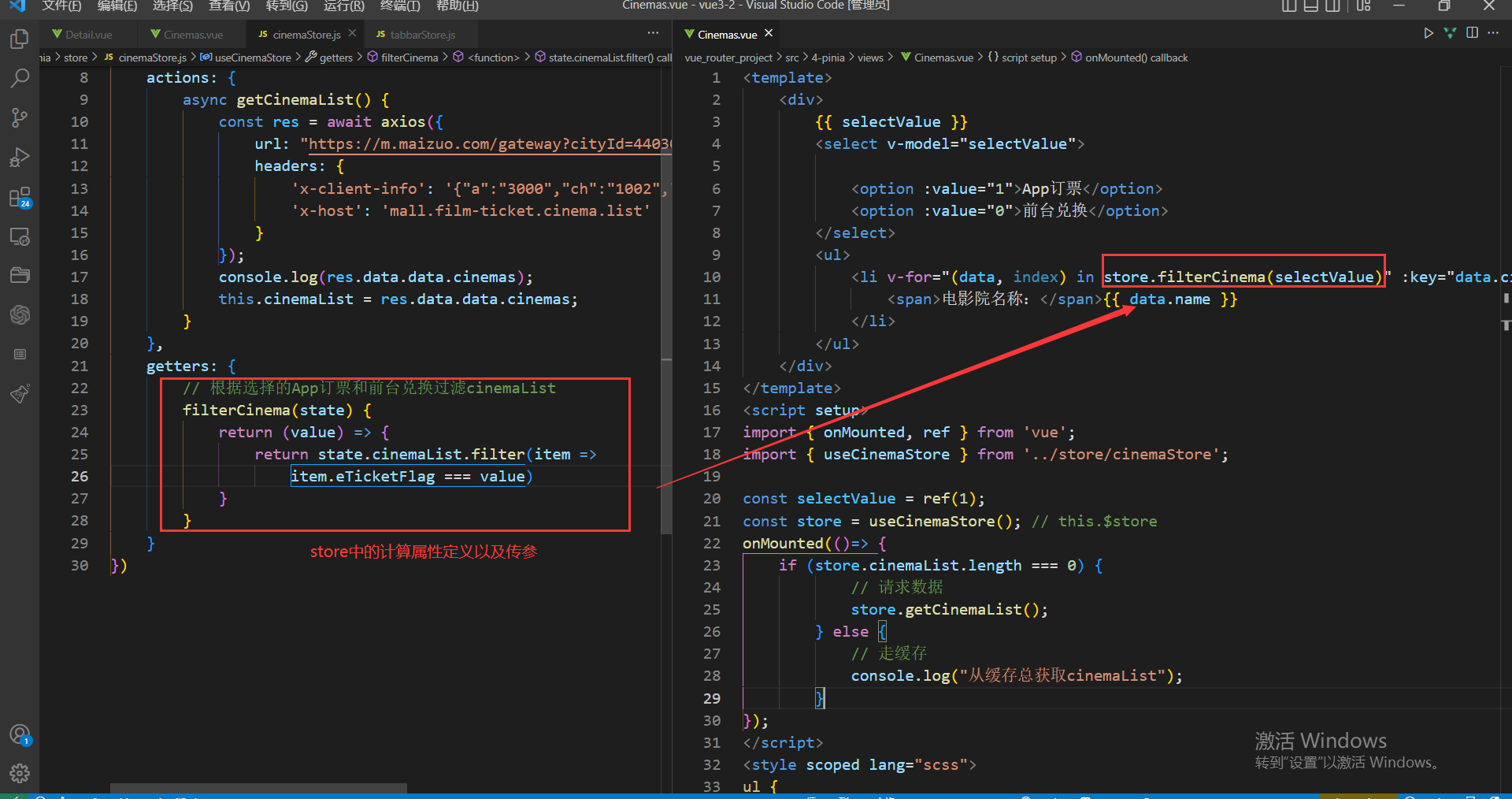The image size is (1512, 799).
Task: Open the Explorer view in activity bar
Action: click(20, 39)
